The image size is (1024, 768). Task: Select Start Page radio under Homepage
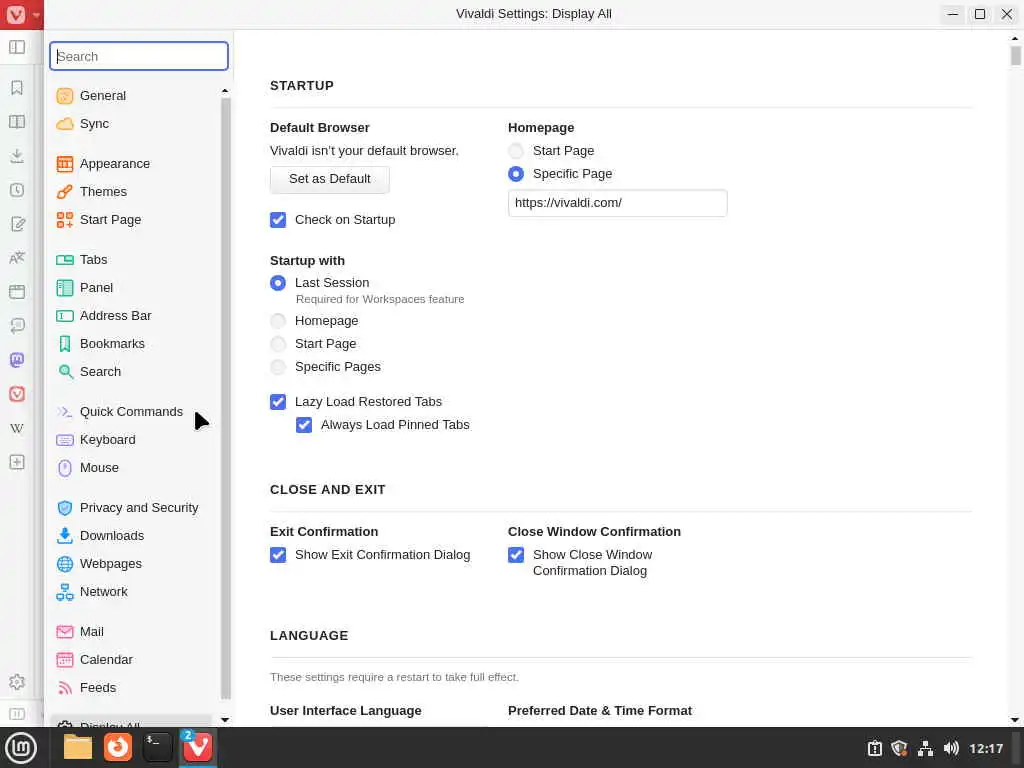click(x=516, y=151)
